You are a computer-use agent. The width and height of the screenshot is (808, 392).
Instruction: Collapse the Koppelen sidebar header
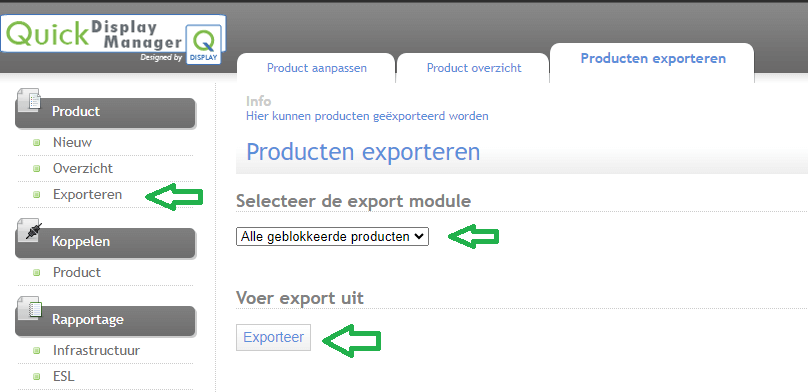[x=105, y=242]
